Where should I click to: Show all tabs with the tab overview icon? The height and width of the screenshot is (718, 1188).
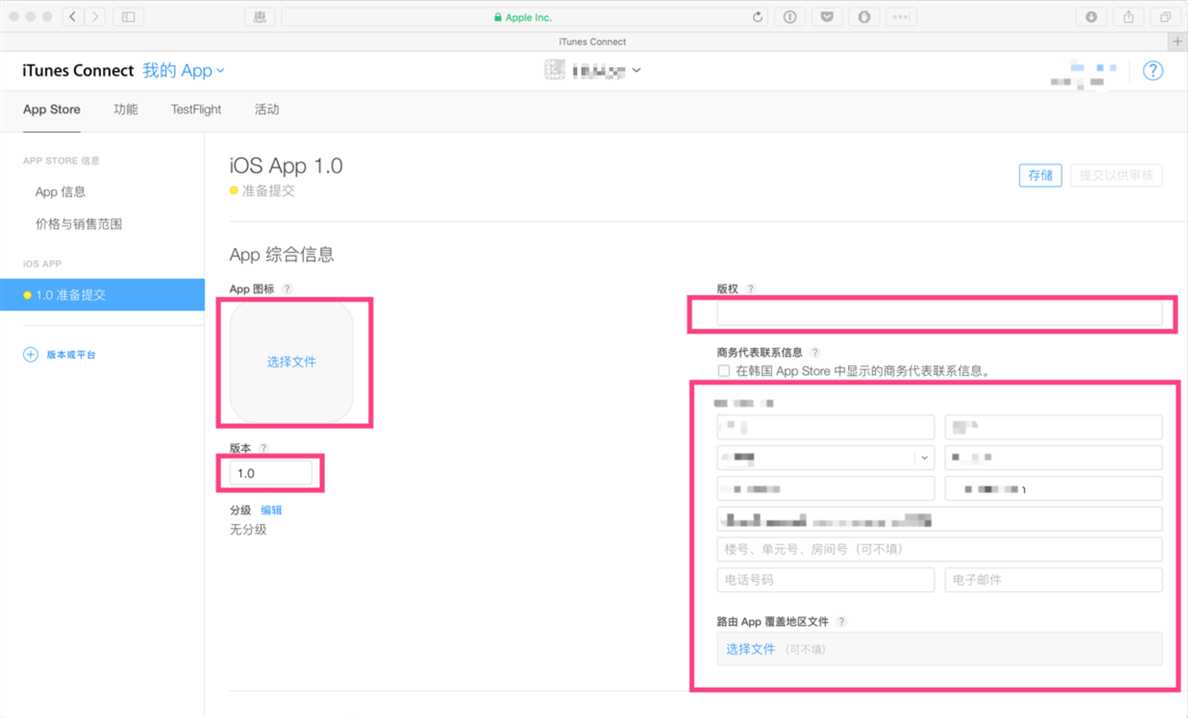coord(1165,17)
